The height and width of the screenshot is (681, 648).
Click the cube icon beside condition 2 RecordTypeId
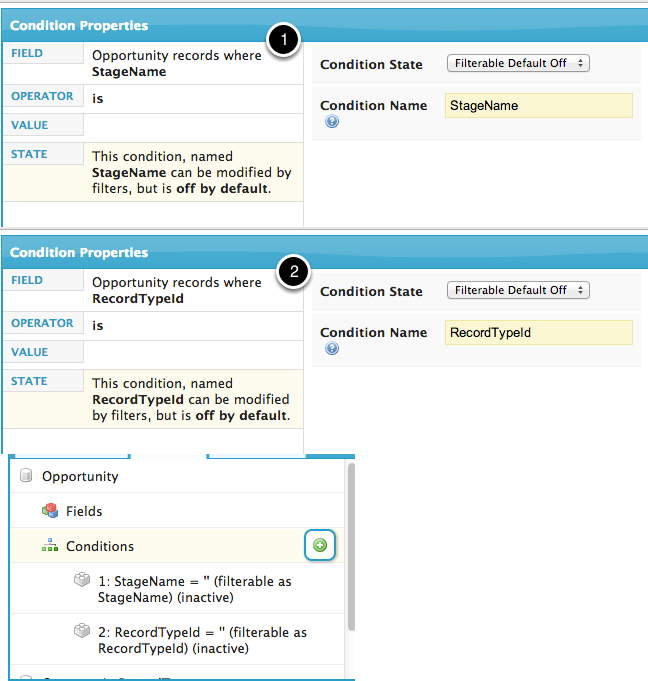tap(82, 632)
